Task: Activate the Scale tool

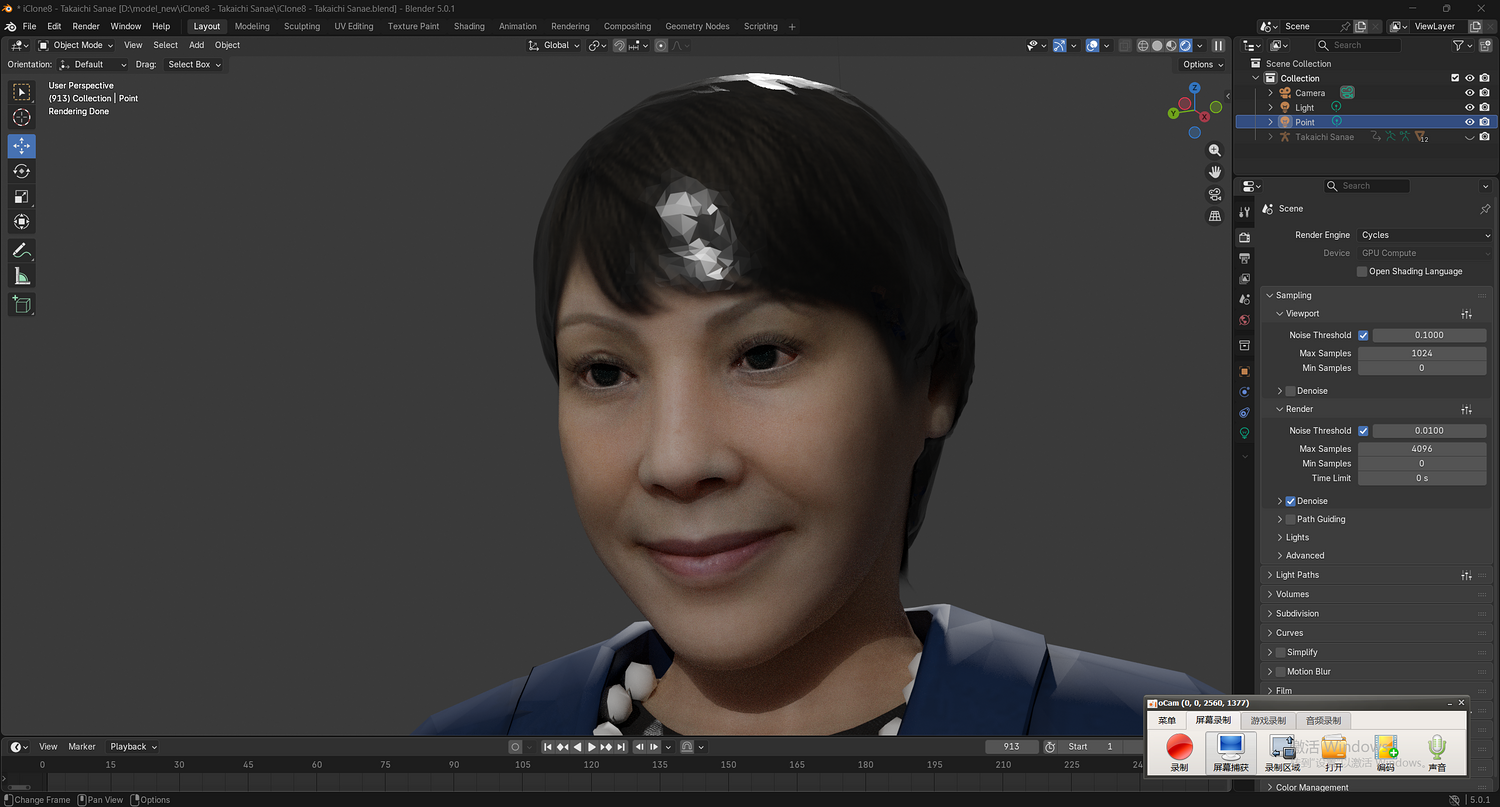Action: pos(22,197)
